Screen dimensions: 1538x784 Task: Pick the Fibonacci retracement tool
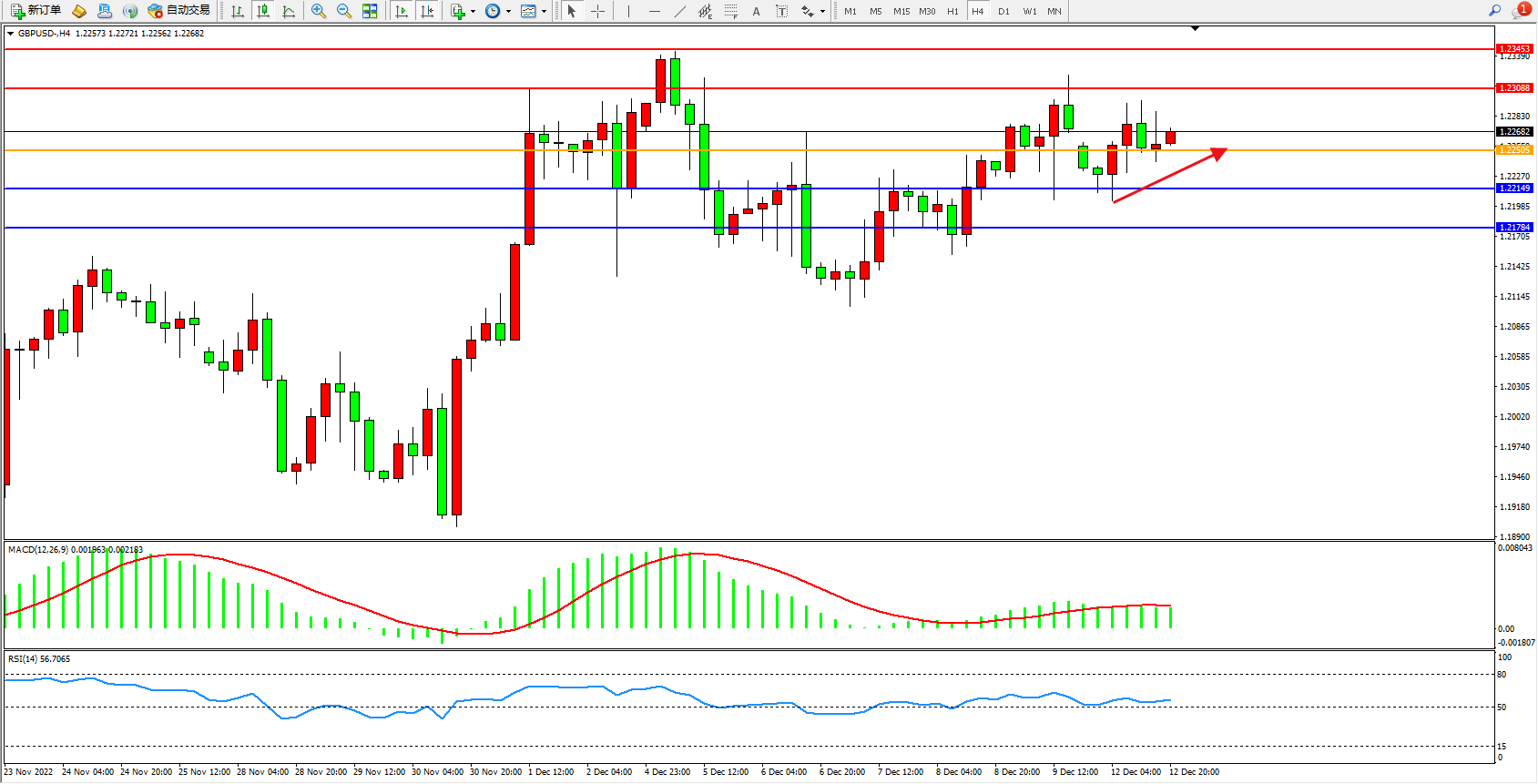click(x=730, y=11)
